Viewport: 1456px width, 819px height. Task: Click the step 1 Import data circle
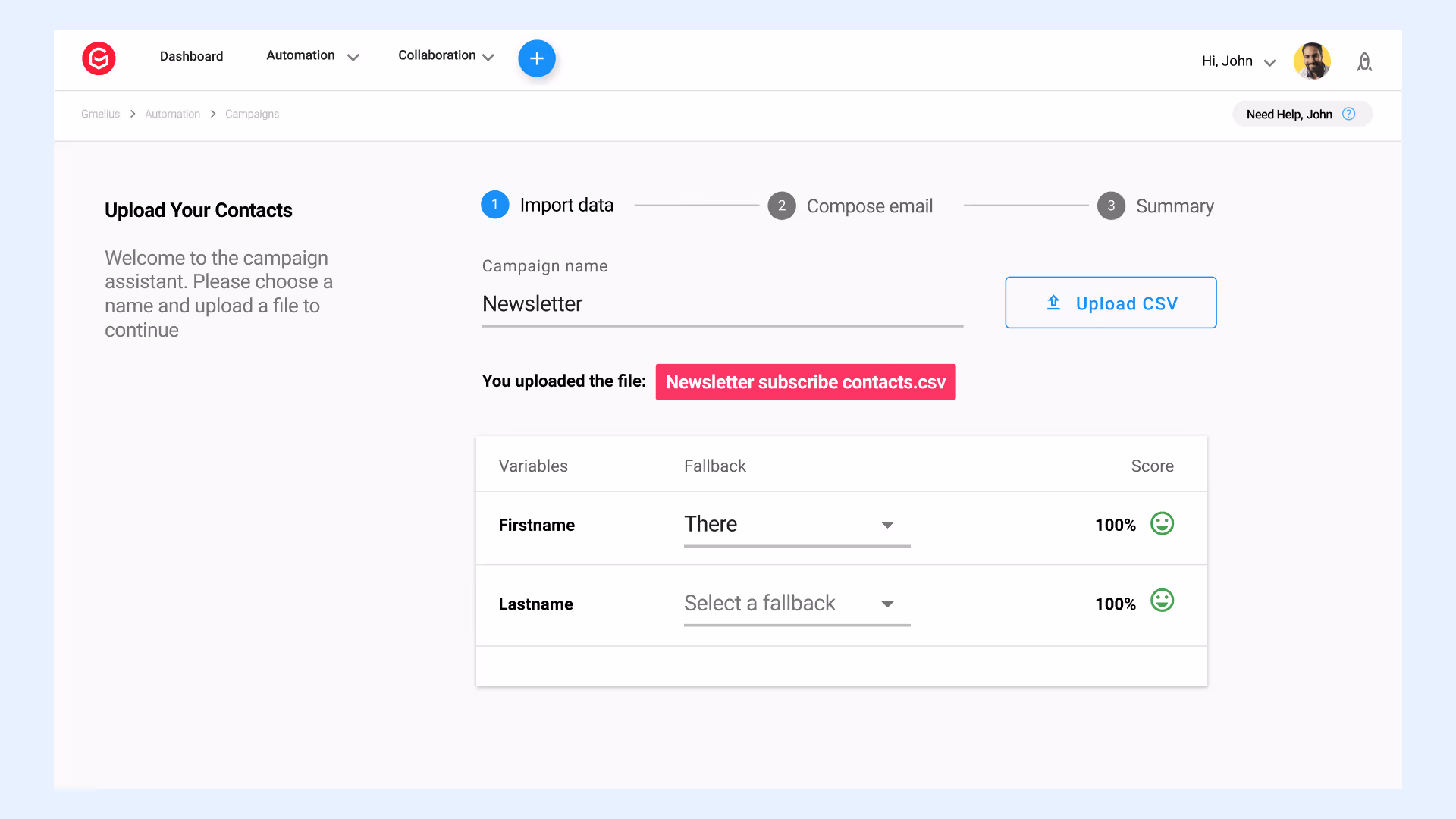494,205
